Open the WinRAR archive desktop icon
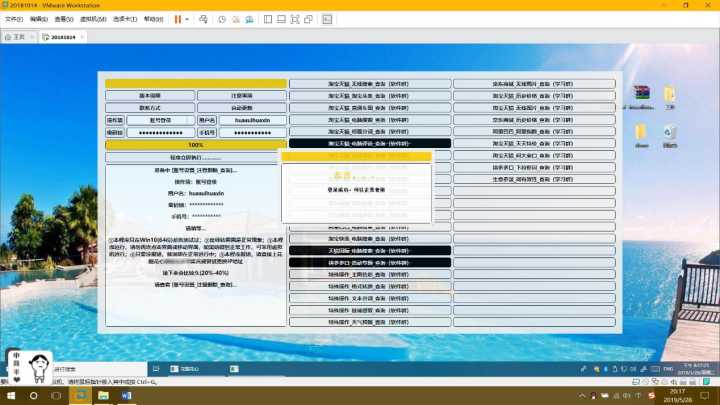The image size is (720, 405). 642,94
